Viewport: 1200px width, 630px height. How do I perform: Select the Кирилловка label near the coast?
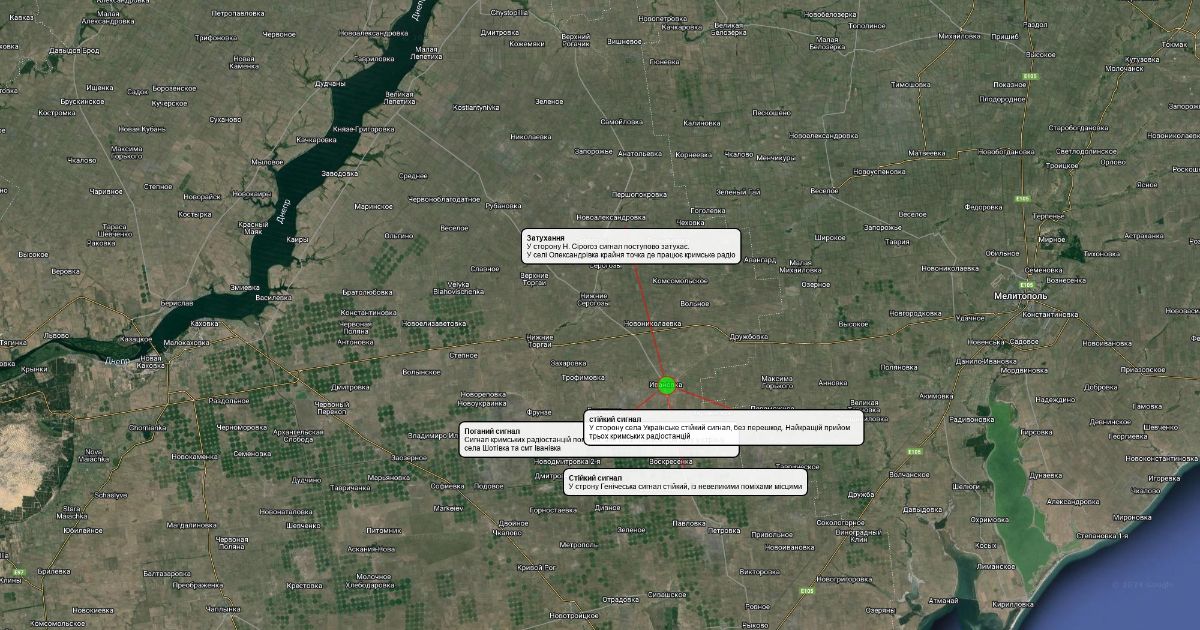pos(1012,604)
